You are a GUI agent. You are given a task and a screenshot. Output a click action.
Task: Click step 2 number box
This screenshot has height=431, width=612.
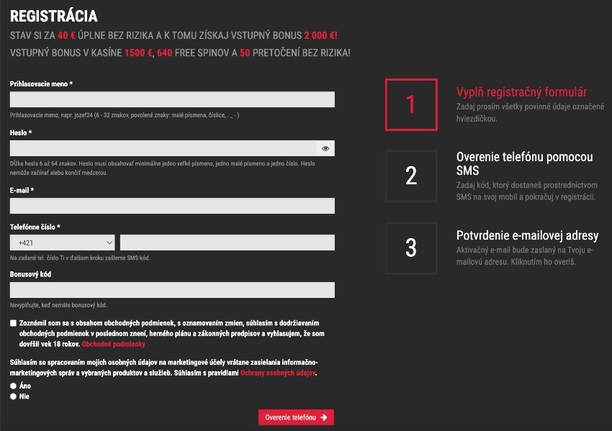411,176
